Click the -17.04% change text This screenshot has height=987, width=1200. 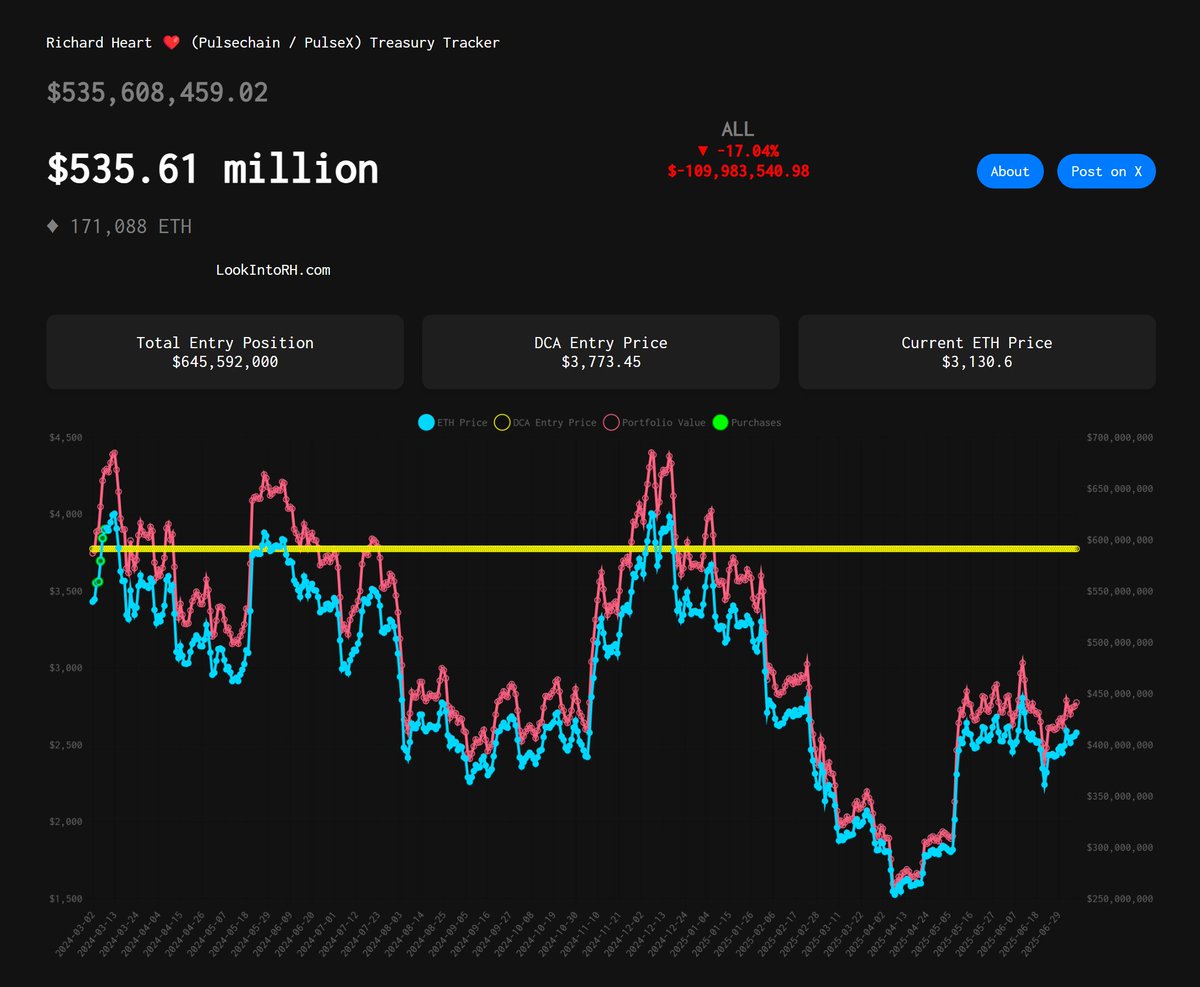click(x=747, y=151)
